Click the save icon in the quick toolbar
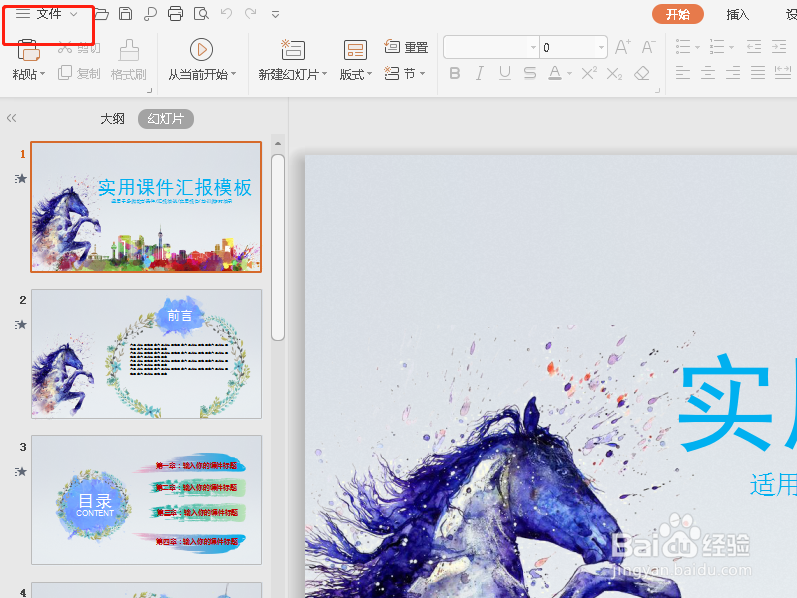 coord(126,14)
